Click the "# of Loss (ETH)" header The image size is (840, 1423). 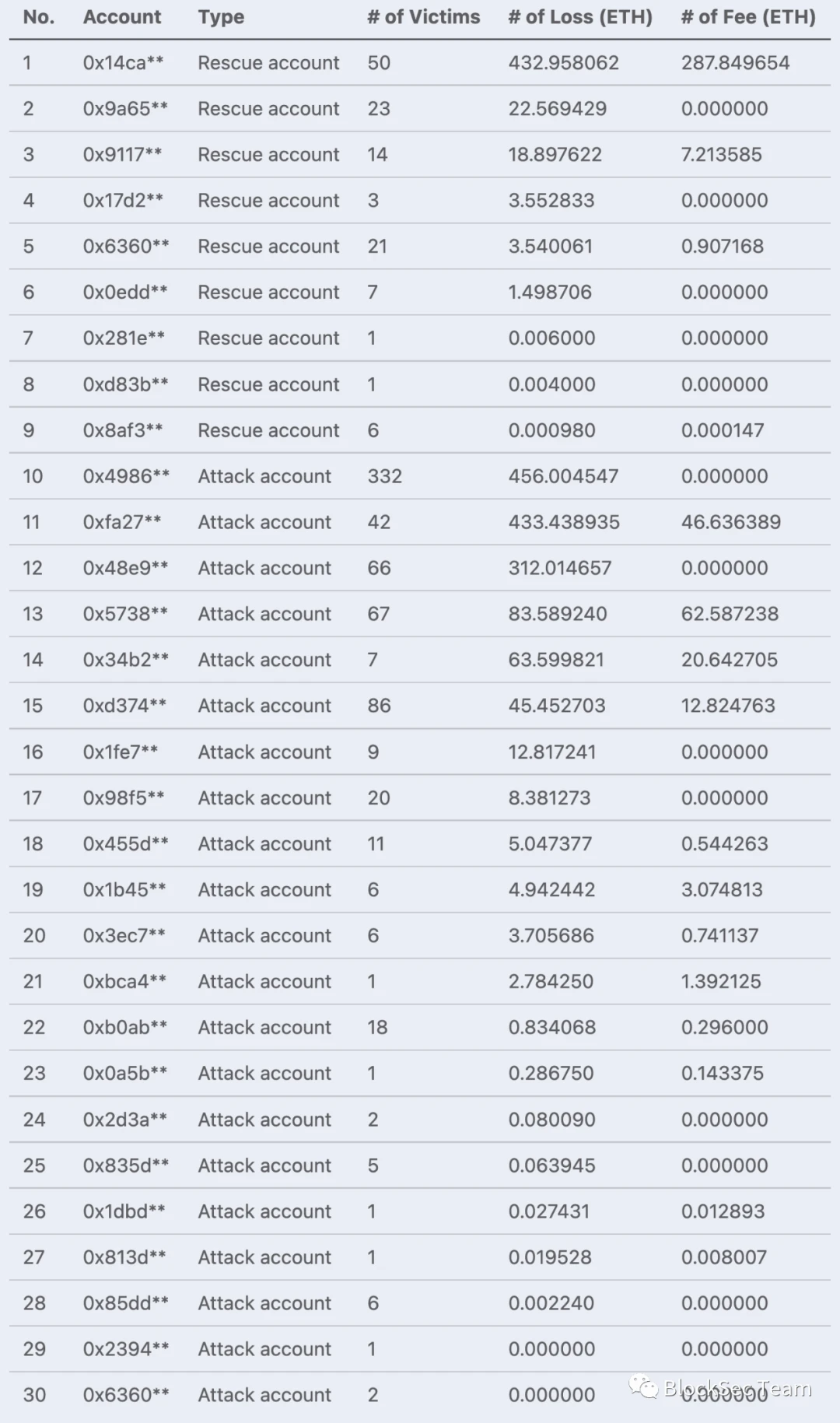pos(580,17)
